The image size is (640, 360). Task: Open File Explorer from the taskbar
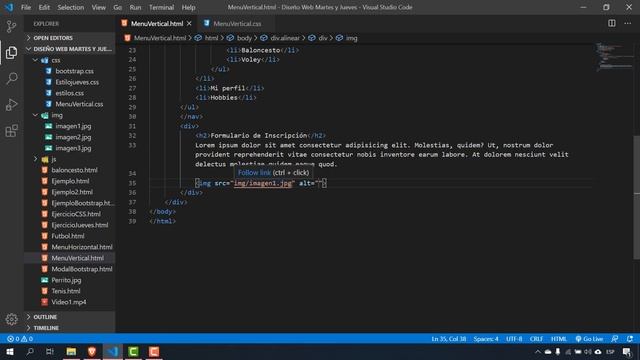tap(71, 351)
